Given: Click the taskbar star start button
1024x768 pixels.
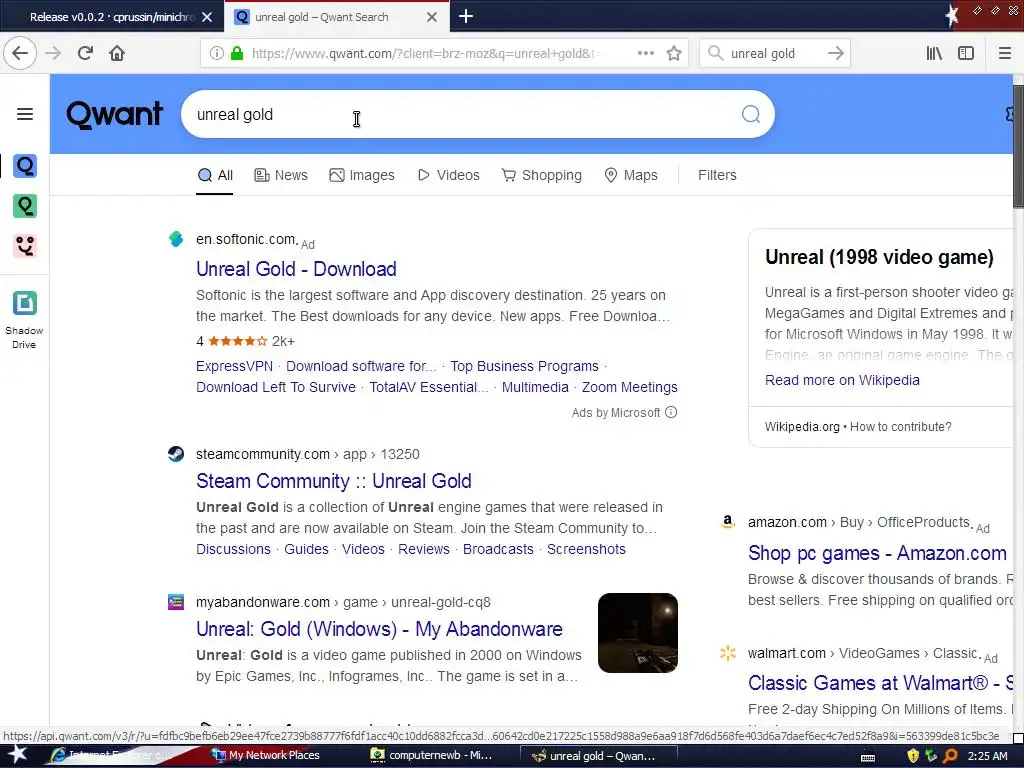Looking at the screenshot, I should [x=18, y=755].
